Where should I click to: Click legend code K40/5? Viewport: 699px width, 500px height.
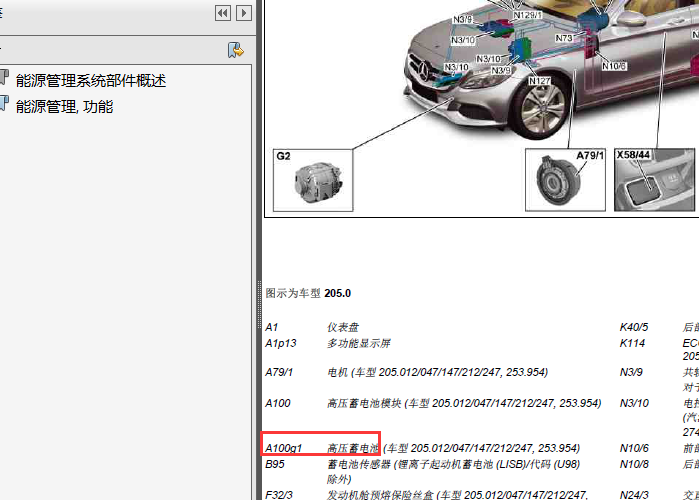point(634,327)
